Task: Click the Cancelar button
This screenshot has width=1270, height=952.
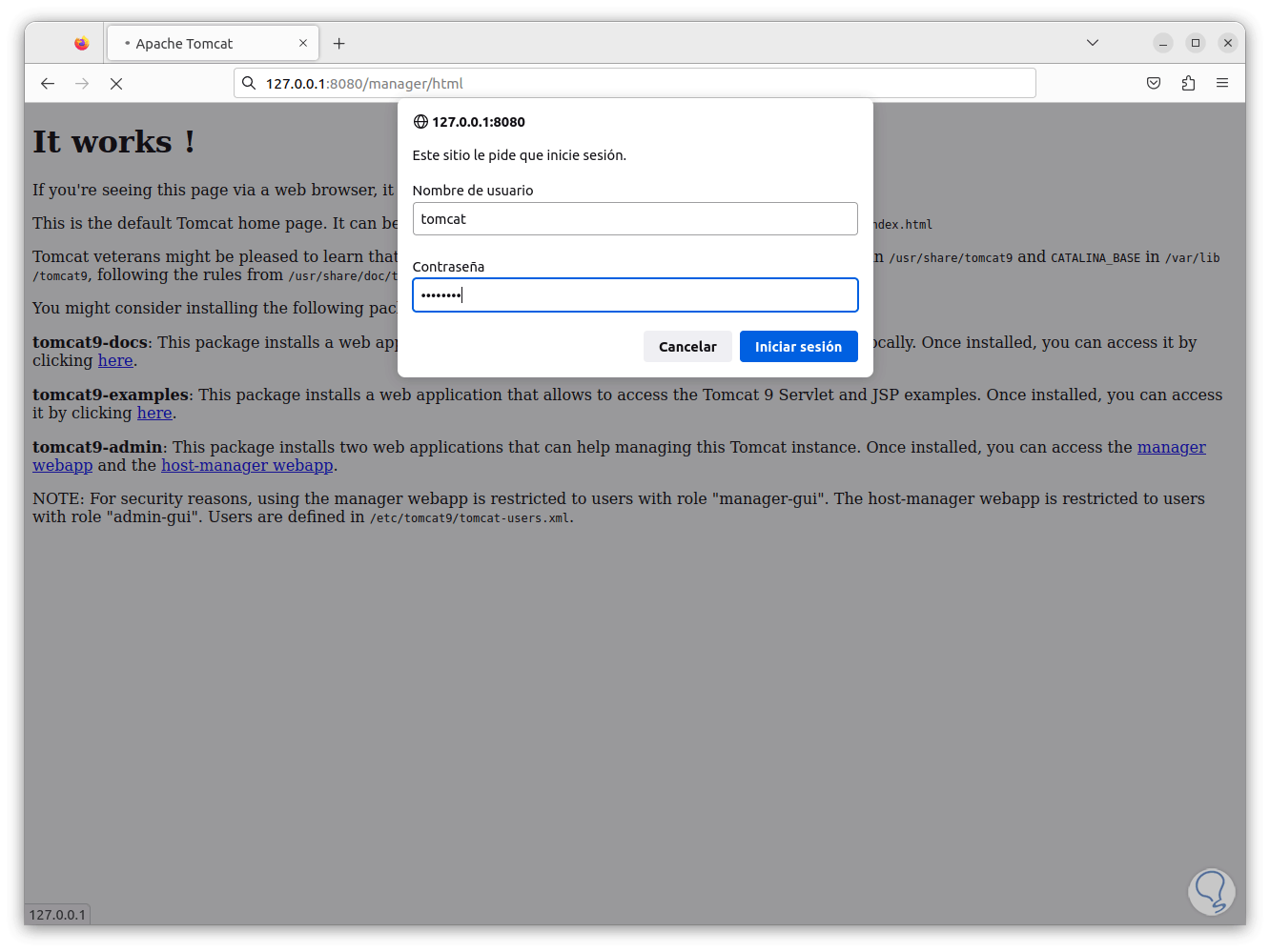Action: pyautogui.click(x=687, y=347)
